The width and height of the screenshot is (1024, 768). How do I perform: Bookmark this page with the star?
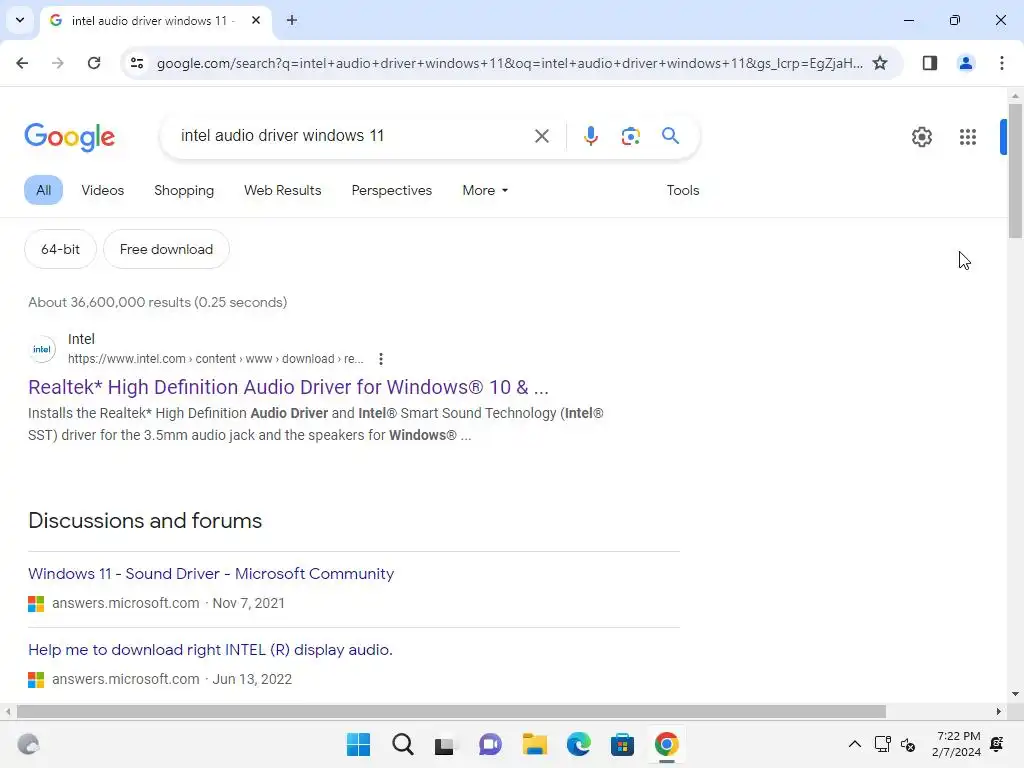[x=880, y=63]
